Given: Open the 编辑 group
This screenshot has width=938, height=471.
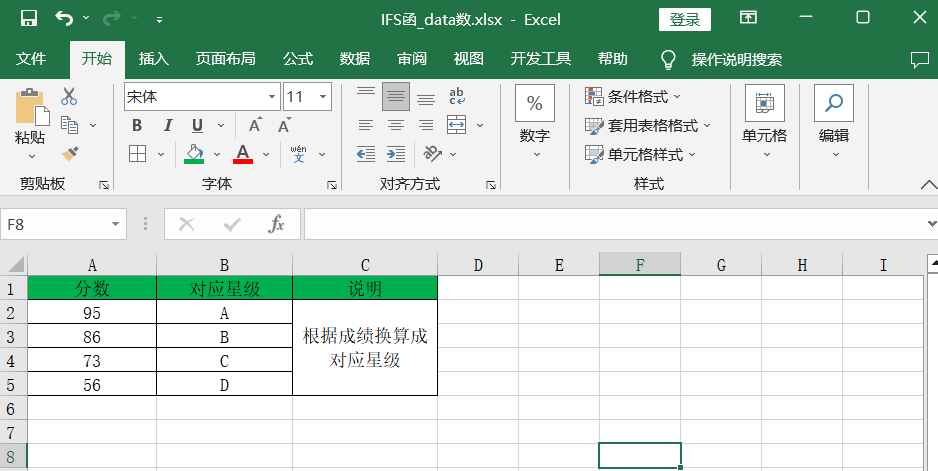Looking at the screenshot, I should pyautogui.click(x=834, y=122).
